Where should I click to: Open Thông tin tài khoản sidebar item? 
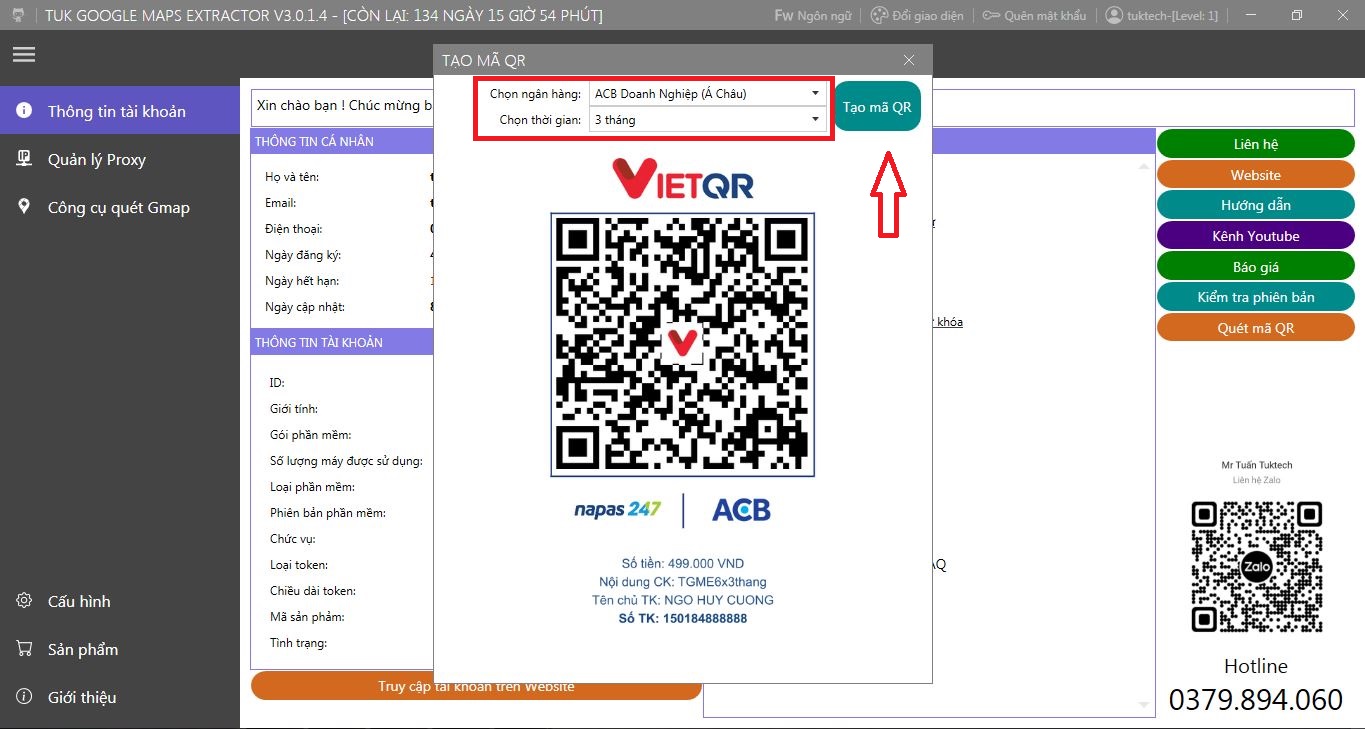116,112
